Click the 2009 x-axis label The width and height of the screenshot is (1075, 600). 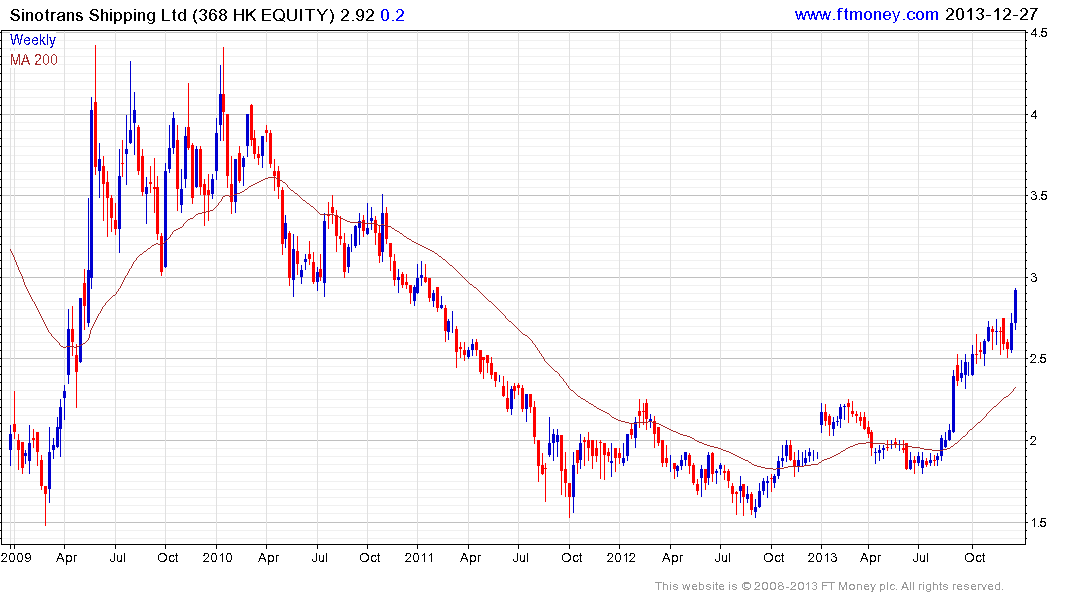[16, 557]
